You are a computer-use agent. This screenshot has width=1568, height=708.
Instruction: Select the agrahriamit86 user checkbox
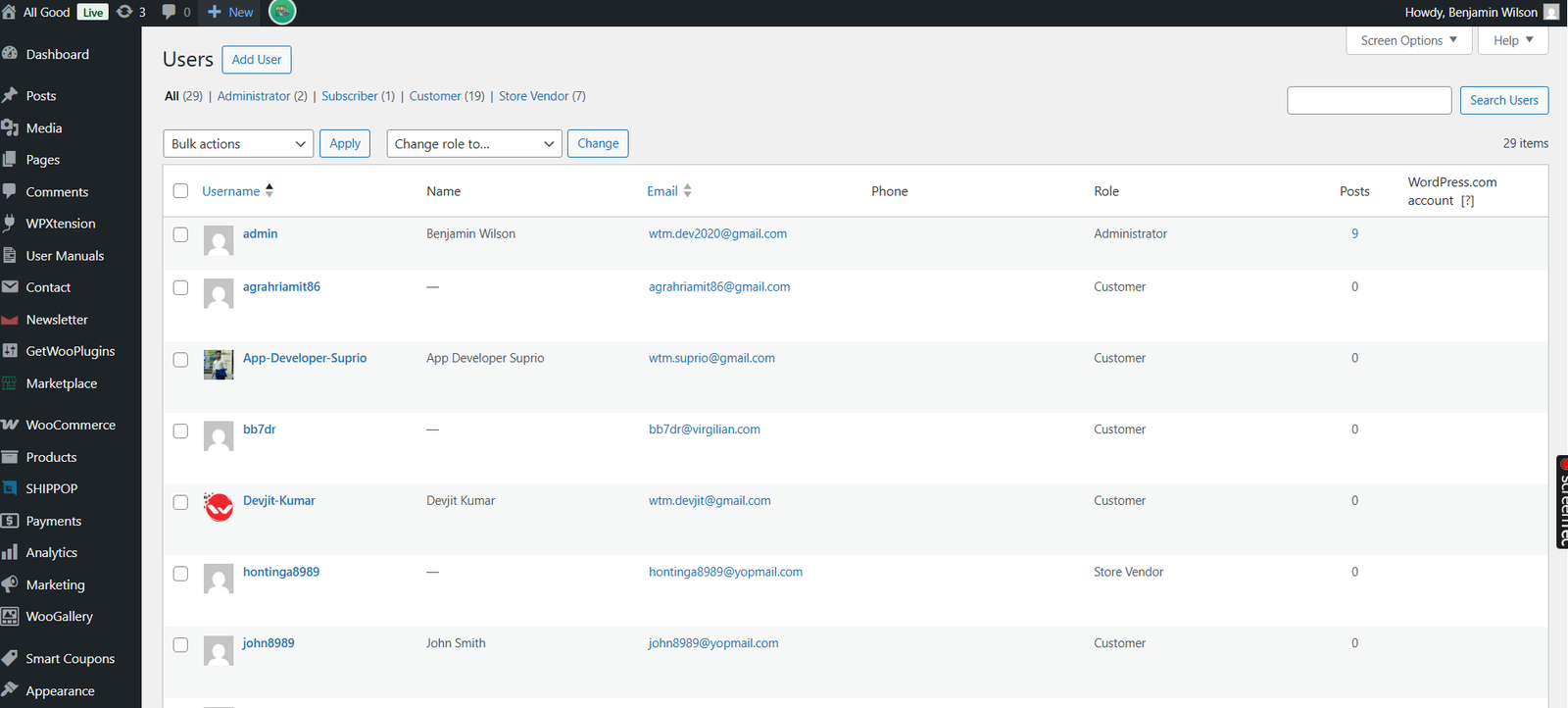pyautogui.click(x=180, y=287)
